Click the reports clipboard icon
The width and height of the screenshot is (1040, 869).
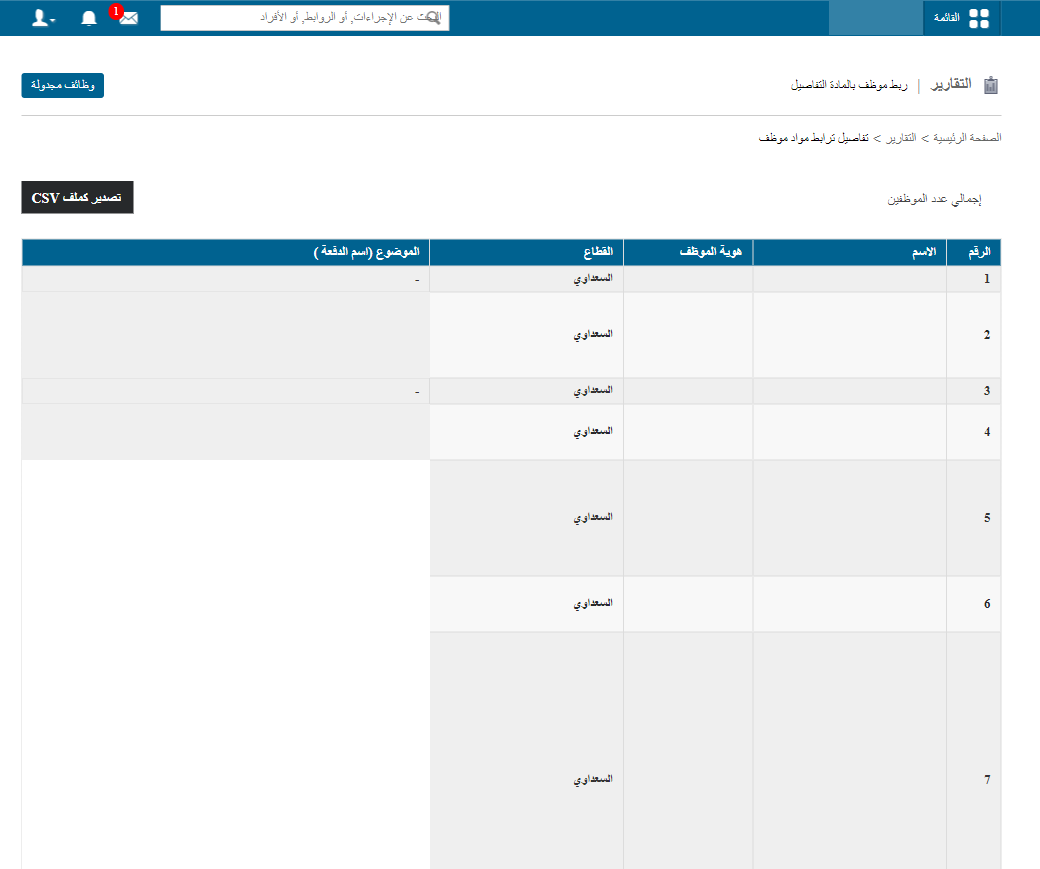[x=990, y=85]
